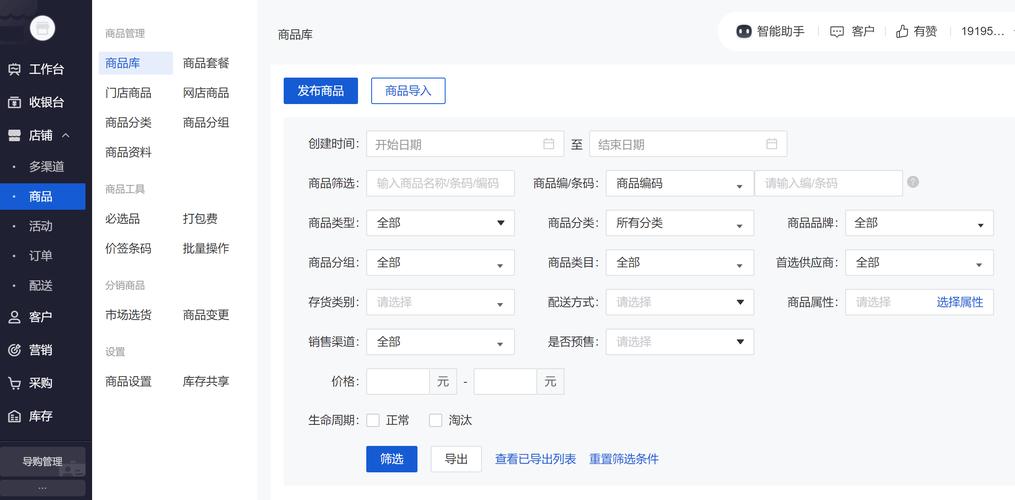Viewport: 1015px width, 500px height.
Task: Go to 活动 in sidebar
Action: coord(43,226)
